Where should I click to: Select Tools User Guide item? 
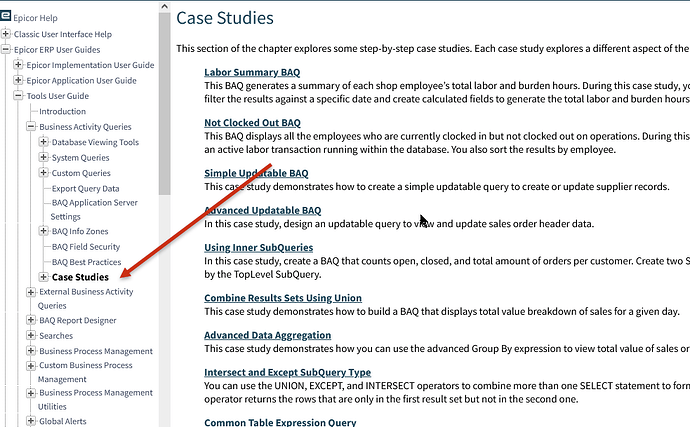click(x=58, y=96)
